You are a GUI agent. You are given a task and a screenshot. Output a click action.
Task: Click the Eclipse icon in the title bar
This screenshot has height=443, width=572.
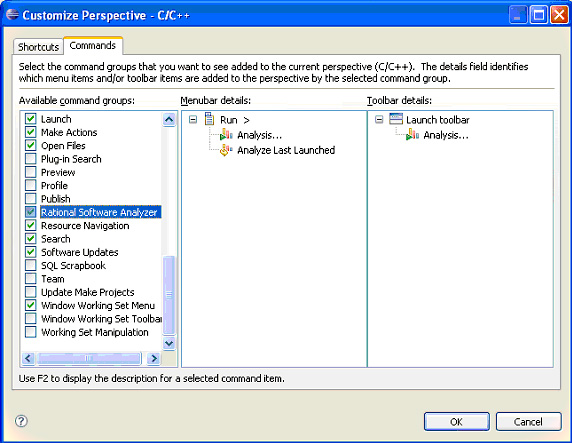12,15
